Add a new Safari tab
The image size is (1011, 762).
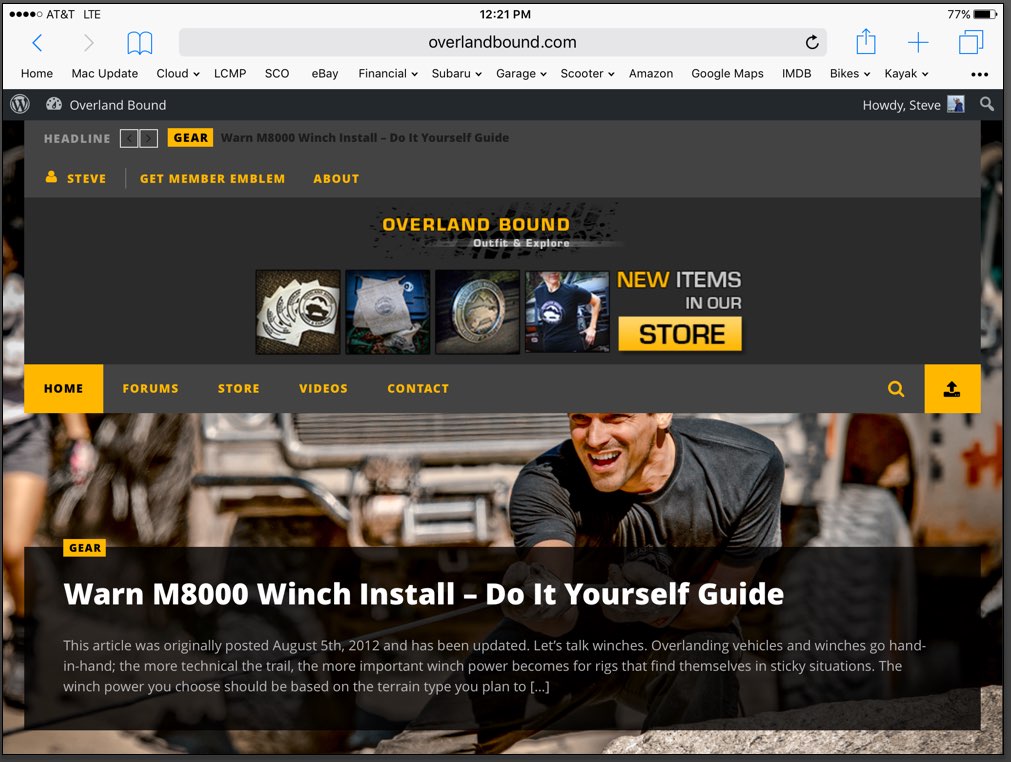(x=918, y=43)
